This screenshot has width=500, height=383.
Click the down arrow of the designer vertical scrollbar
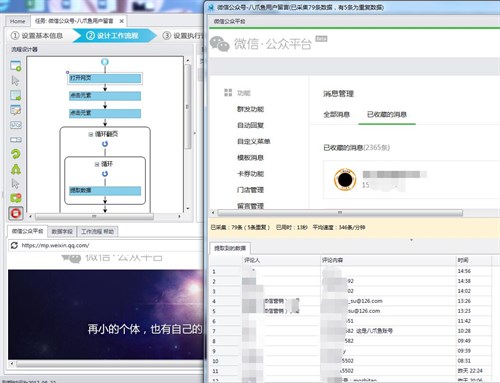tap(188, 209)
